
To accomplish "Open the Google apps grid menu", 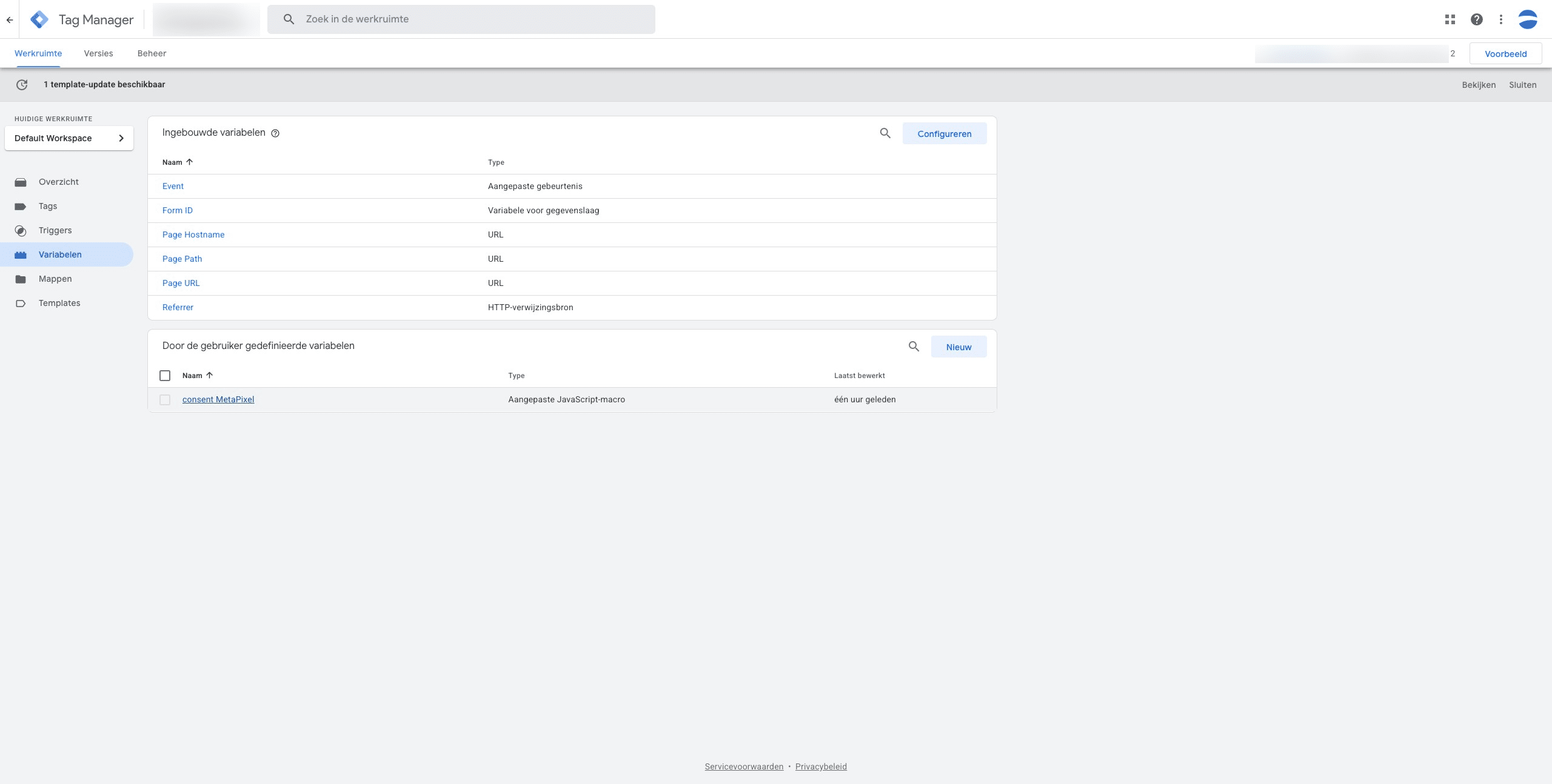I will 1450,19.
